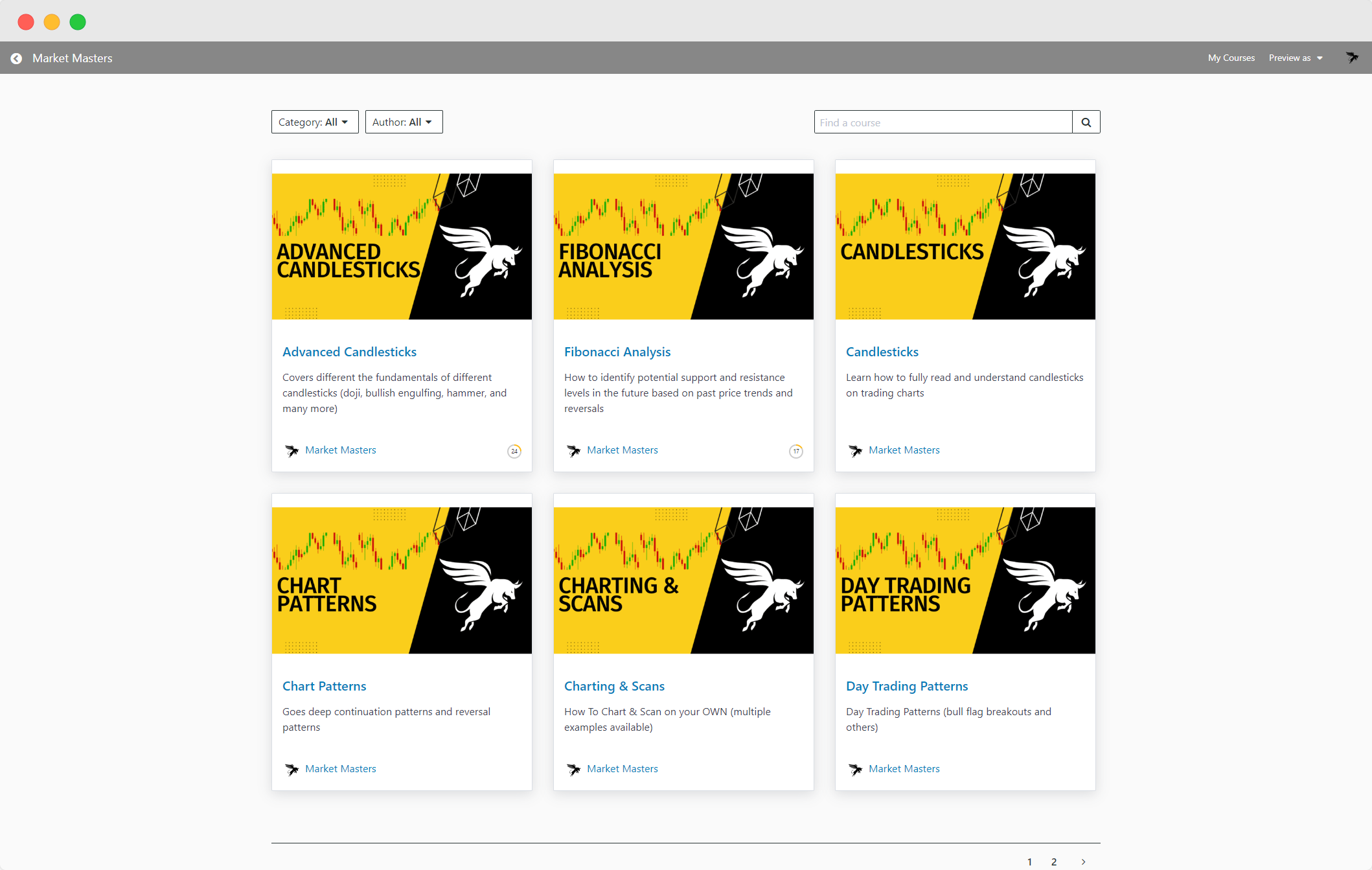Click the back arrow beside Market Masters
This screenshot has width=1372, height=870.
(x=16, y=58)
